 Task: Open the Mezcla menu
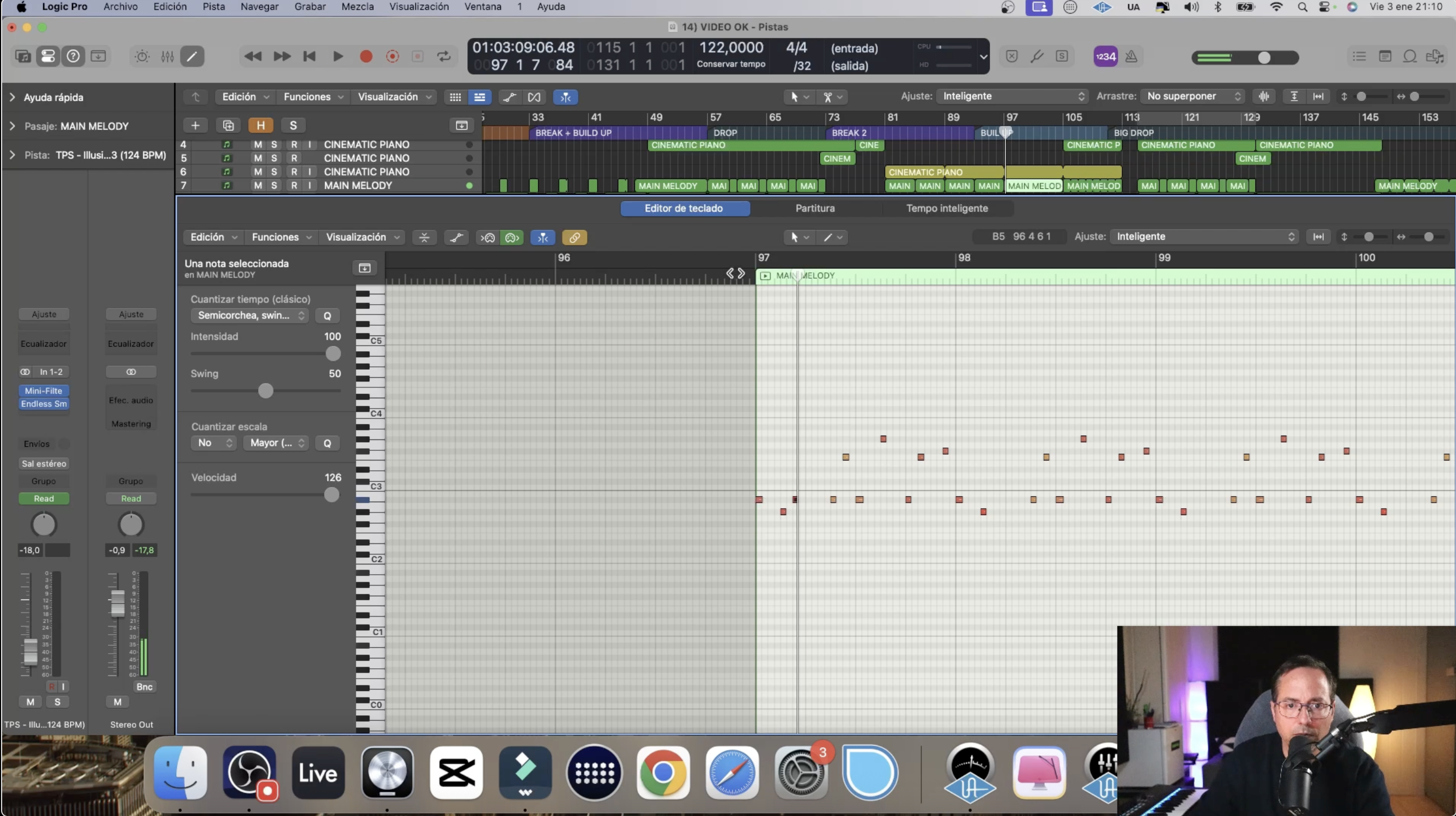coord(357,7)
